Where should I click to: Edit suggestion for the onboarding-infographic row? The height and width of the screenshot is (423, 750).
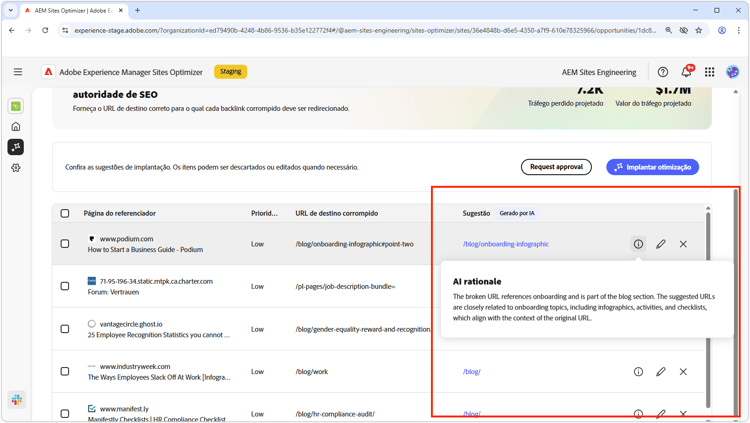coord(661,244)
